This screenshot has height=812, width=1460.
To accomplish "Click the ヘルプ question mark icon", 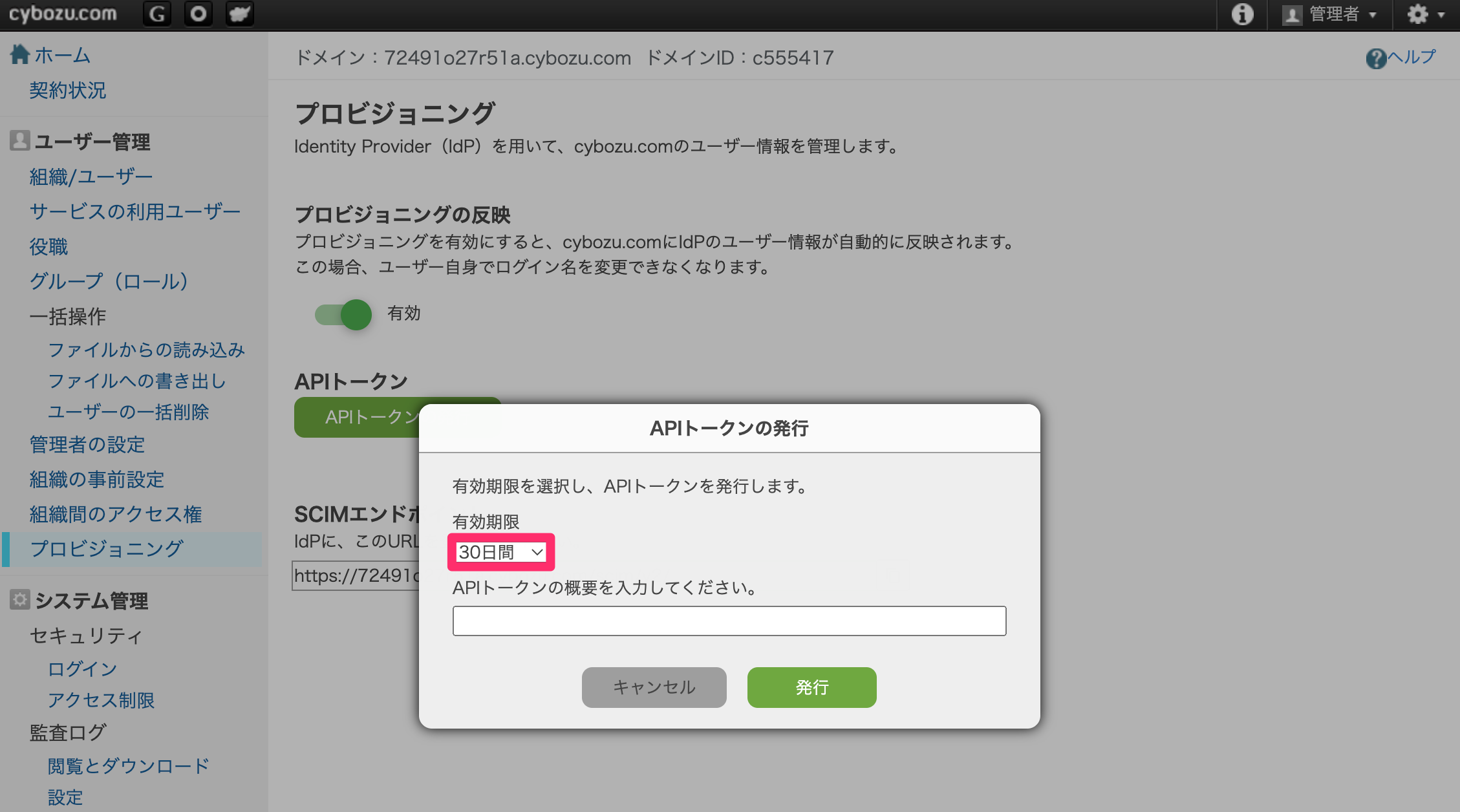I will point(1375,58).
